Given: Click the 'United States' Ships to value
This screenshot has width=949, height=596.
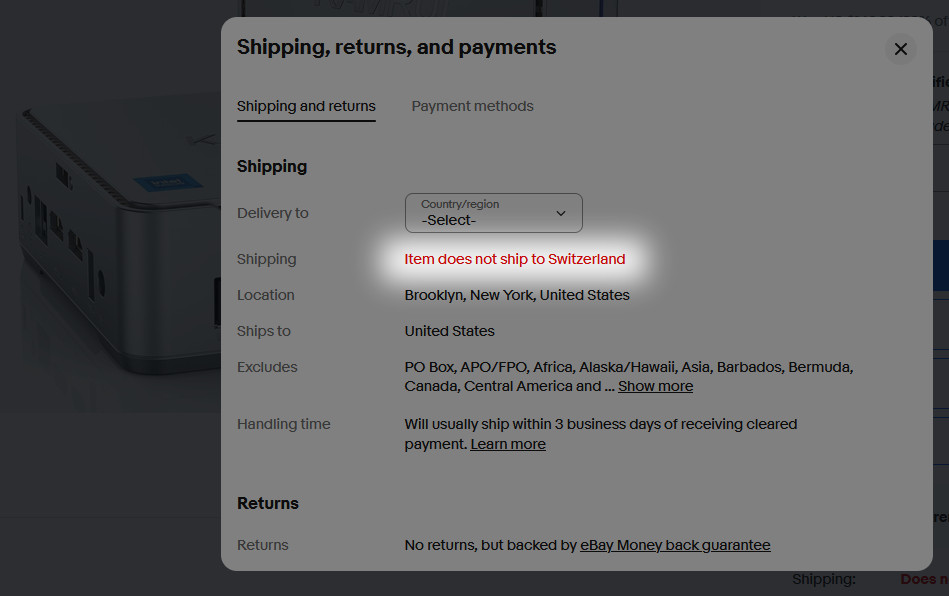Looking at the screenshot, I should (x=449, y=331).
